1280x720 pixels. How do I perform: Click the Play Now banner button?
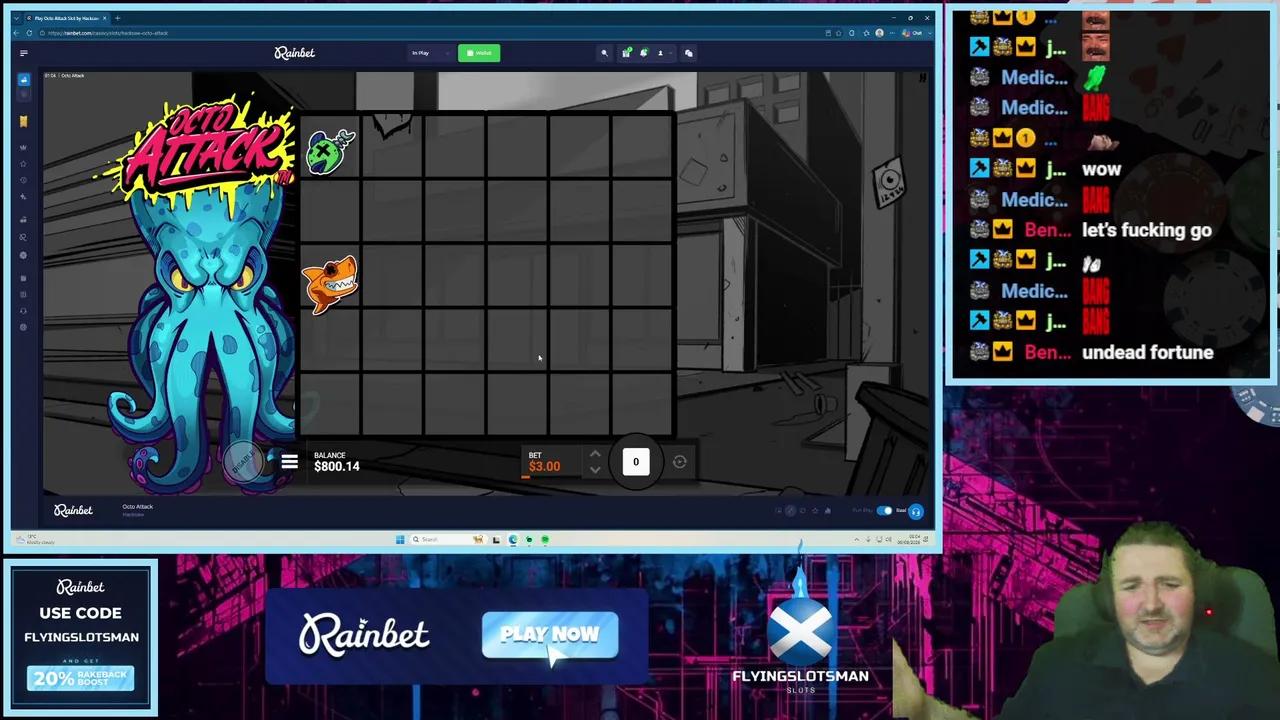tap(550, 635)
